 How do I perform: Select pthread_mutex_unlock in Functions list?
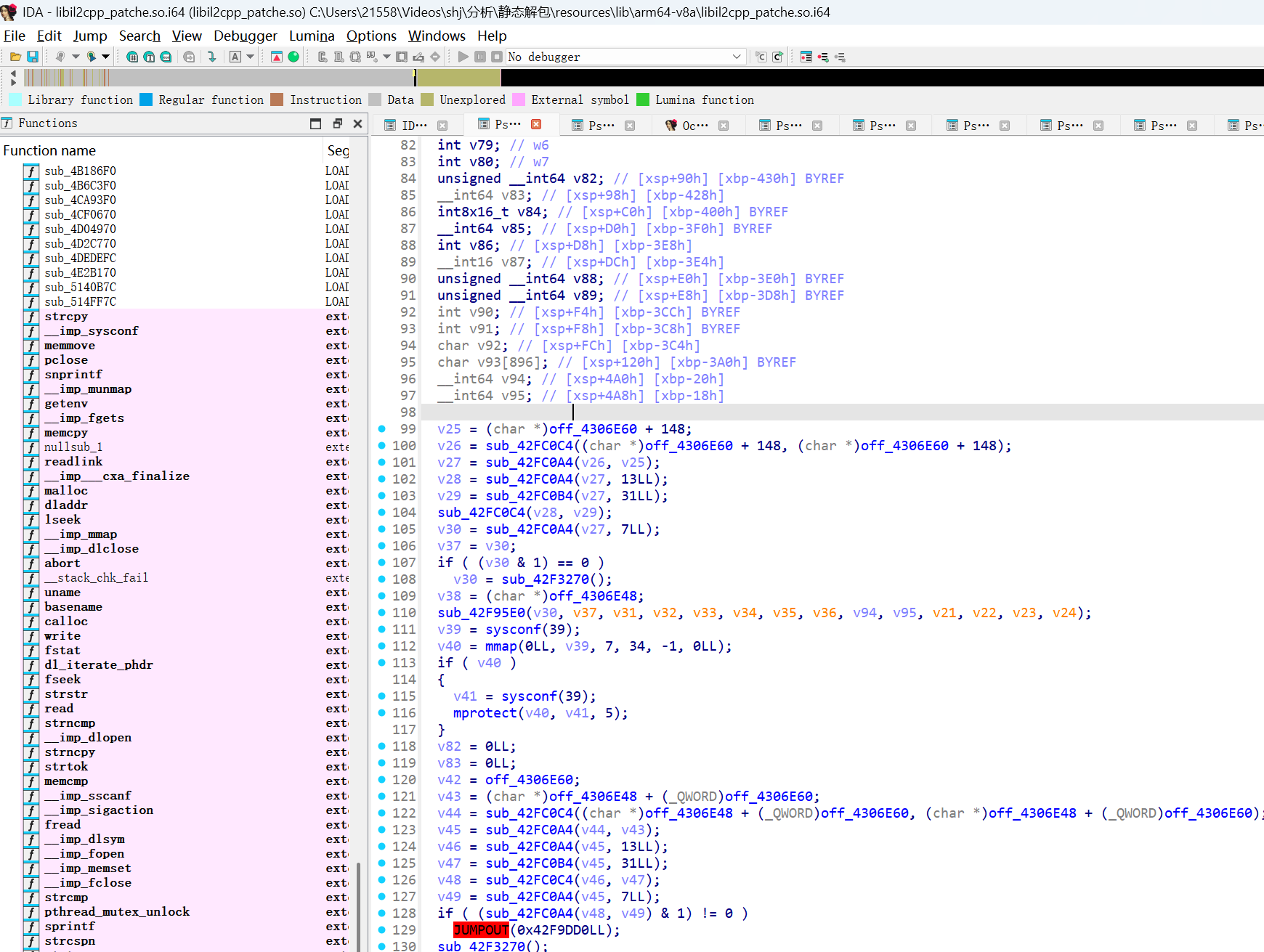pyautogui.click(x=117, y=912)
